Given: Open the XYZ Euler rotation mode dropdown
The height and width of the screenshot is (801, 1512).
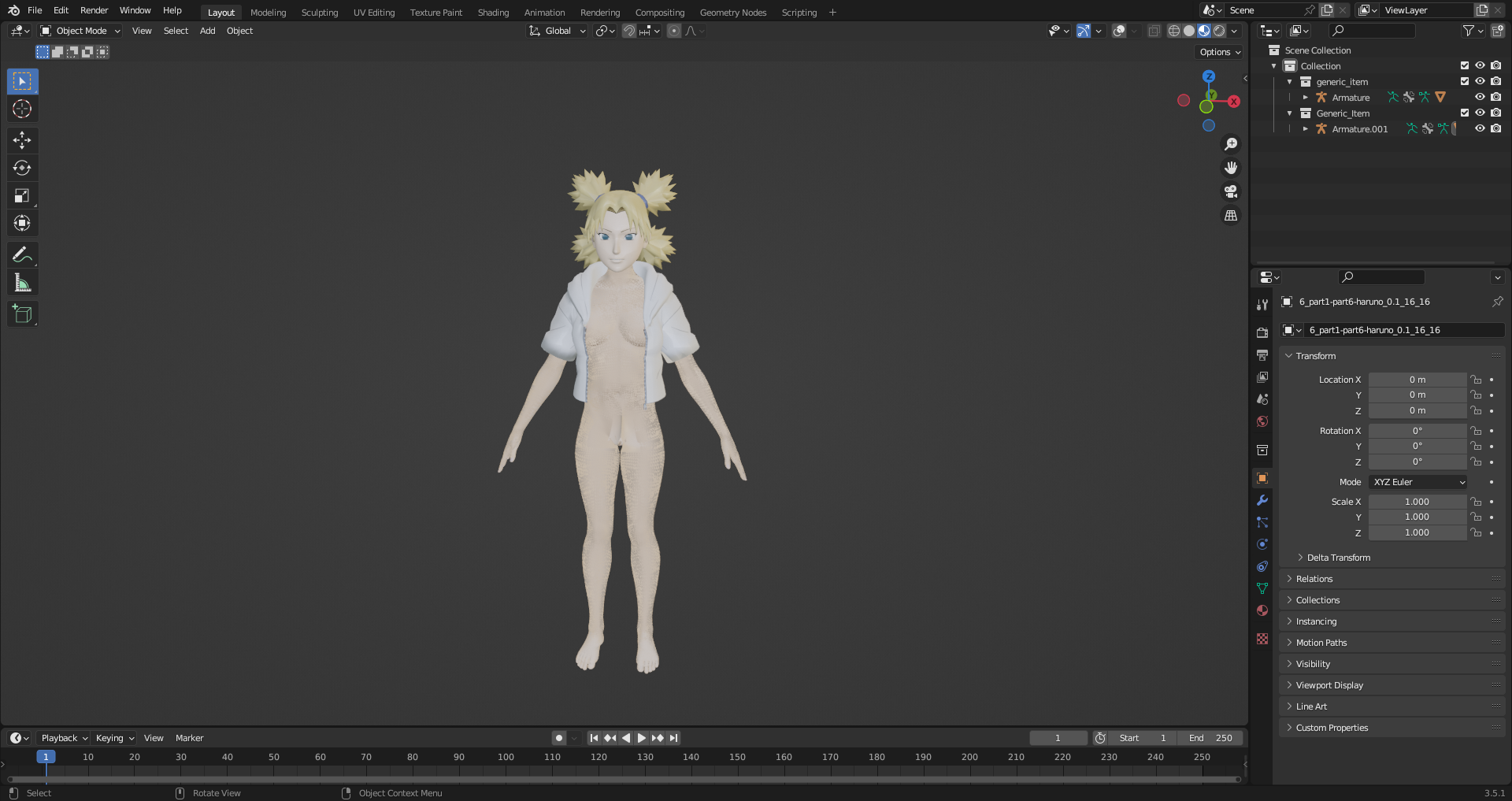Looking at the screenshot, I should pyautogui.click(x=1419, y=482).
